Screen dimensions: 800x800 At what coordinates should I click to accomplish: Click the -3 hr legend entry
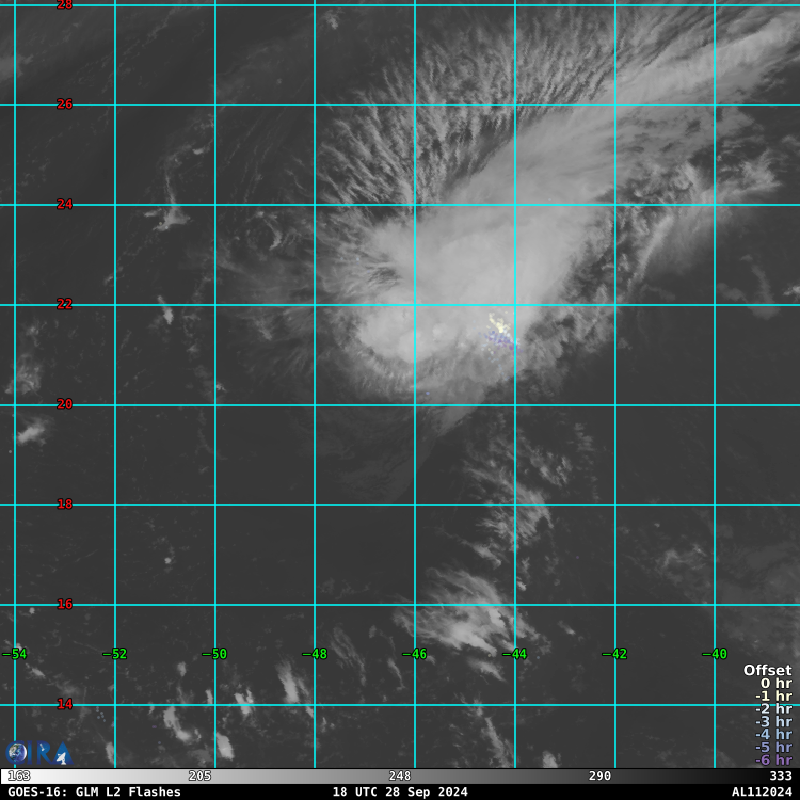tap(773, 721)
